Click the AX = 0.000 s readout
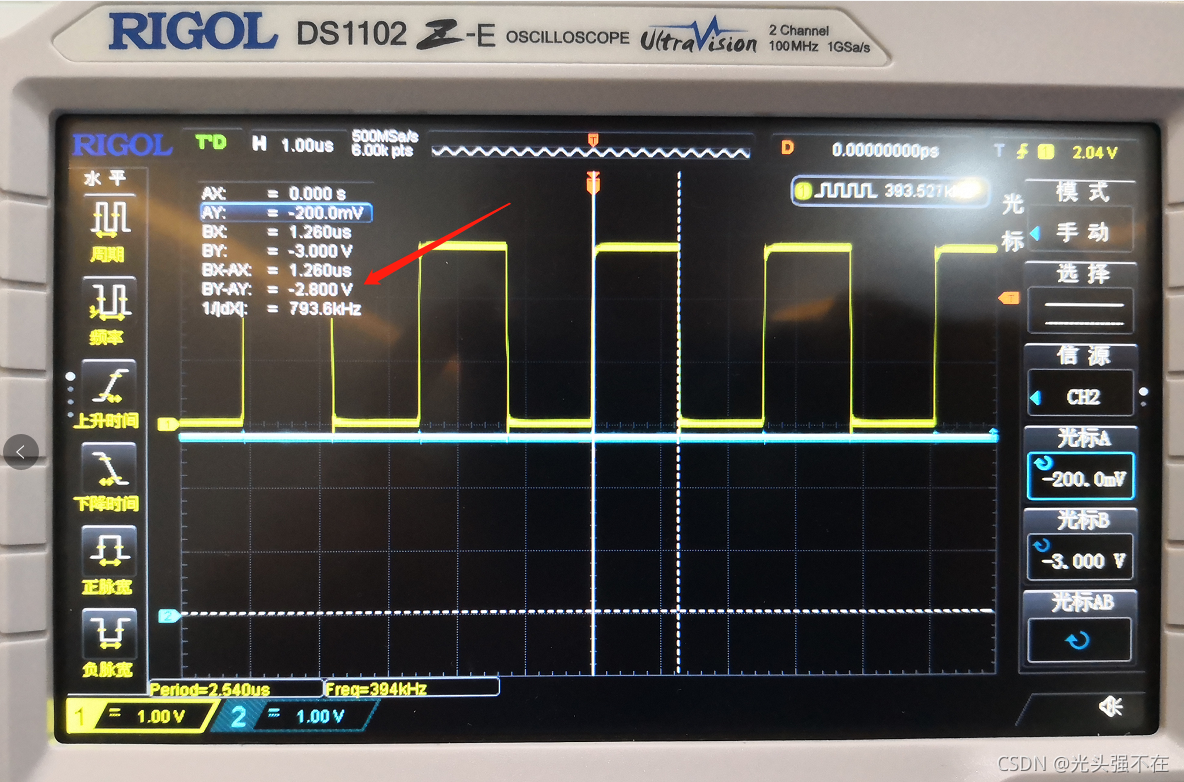Image resolution: width=1184 pixels, height=782 pixels. (x=273, y=193)
